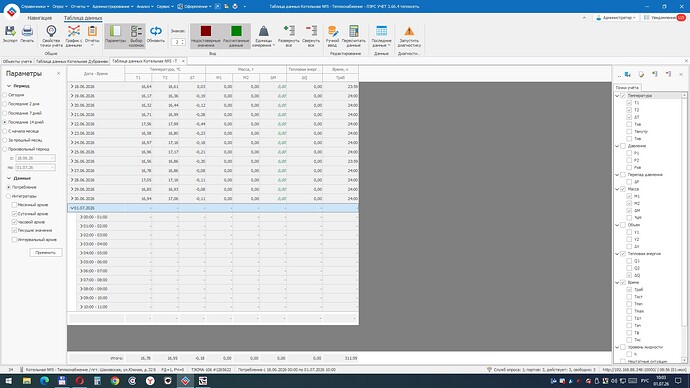The height and width of the screenshot is (388, 690).
Task: Enable the Месячный архив checkbox
Action: pos(15,205)
